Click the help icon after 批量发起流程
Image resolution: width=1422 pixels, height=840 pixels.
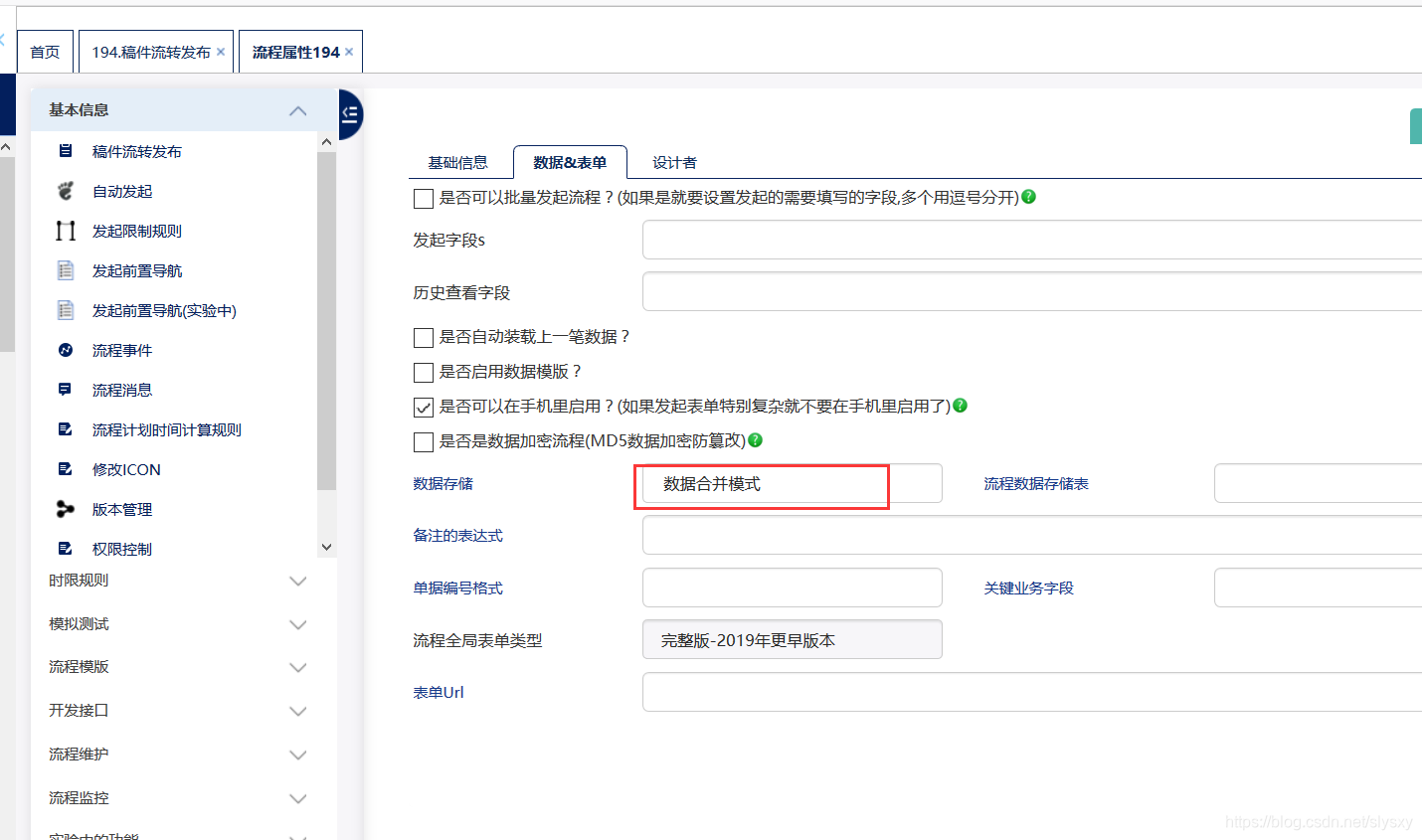point(1029,197)
